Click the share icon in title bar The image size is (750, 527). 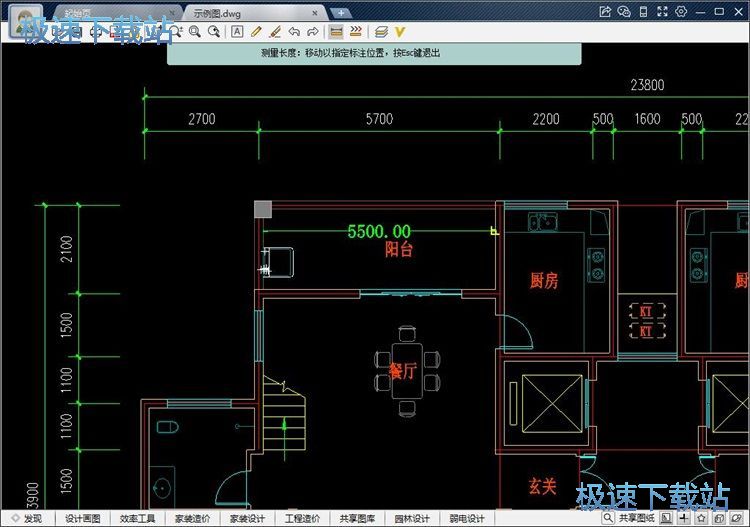[x=605, y=12]
